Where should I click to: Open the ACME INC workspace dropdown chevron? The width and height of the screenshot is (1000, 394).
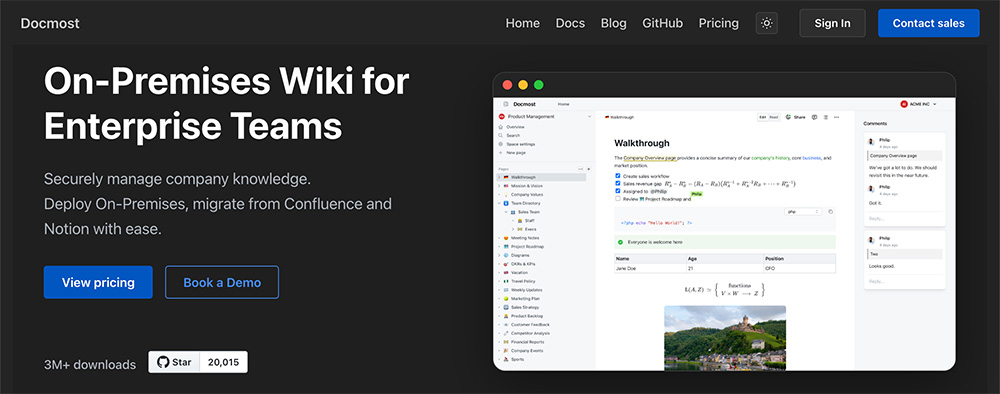coord(934,104)
